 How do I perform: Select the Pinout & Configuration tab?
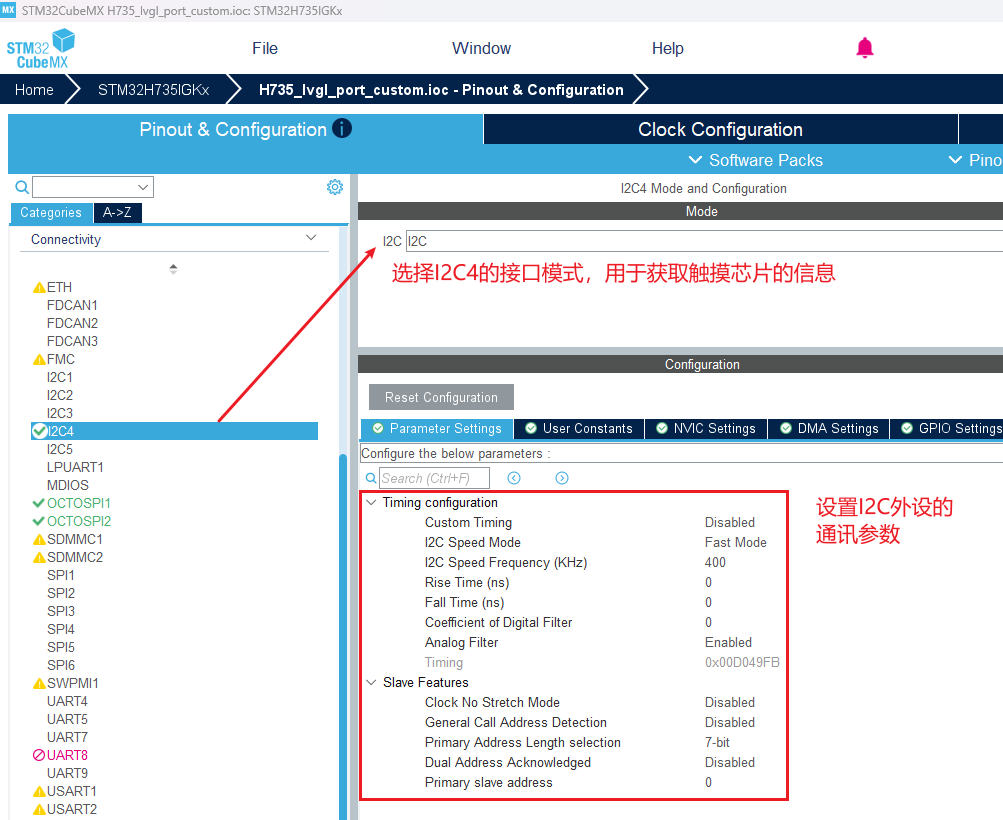[x=245, y=129]
